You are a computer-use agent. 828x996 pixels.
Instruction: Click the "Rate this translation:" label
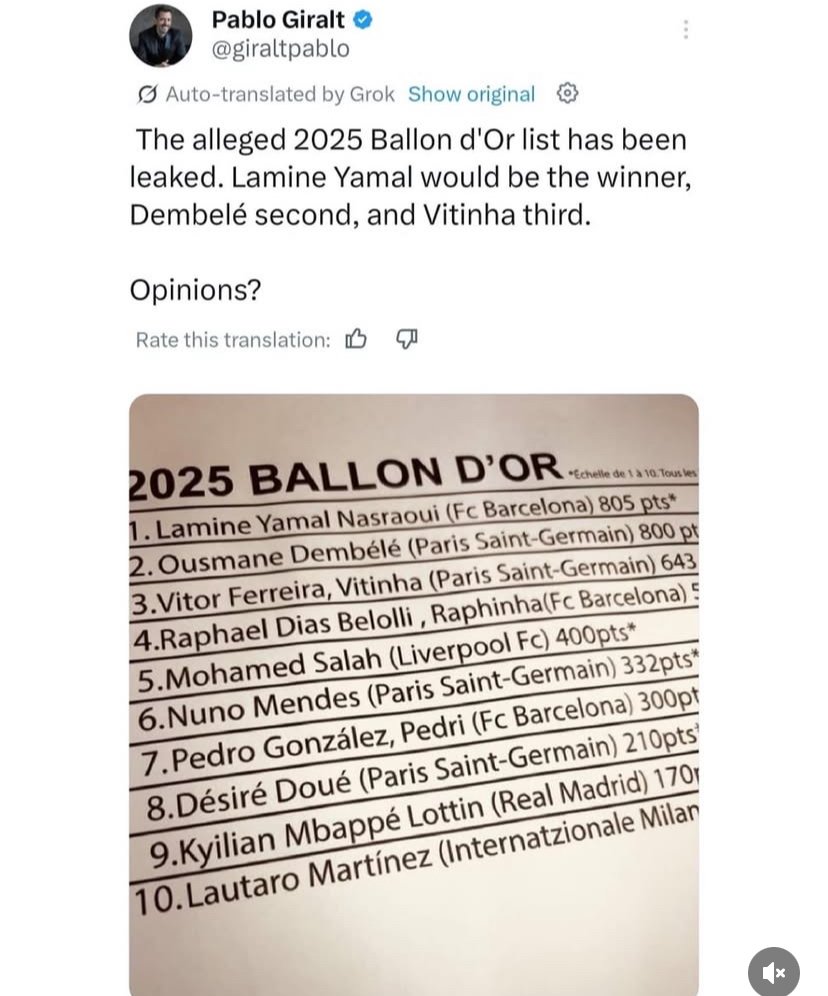[232, 340]
